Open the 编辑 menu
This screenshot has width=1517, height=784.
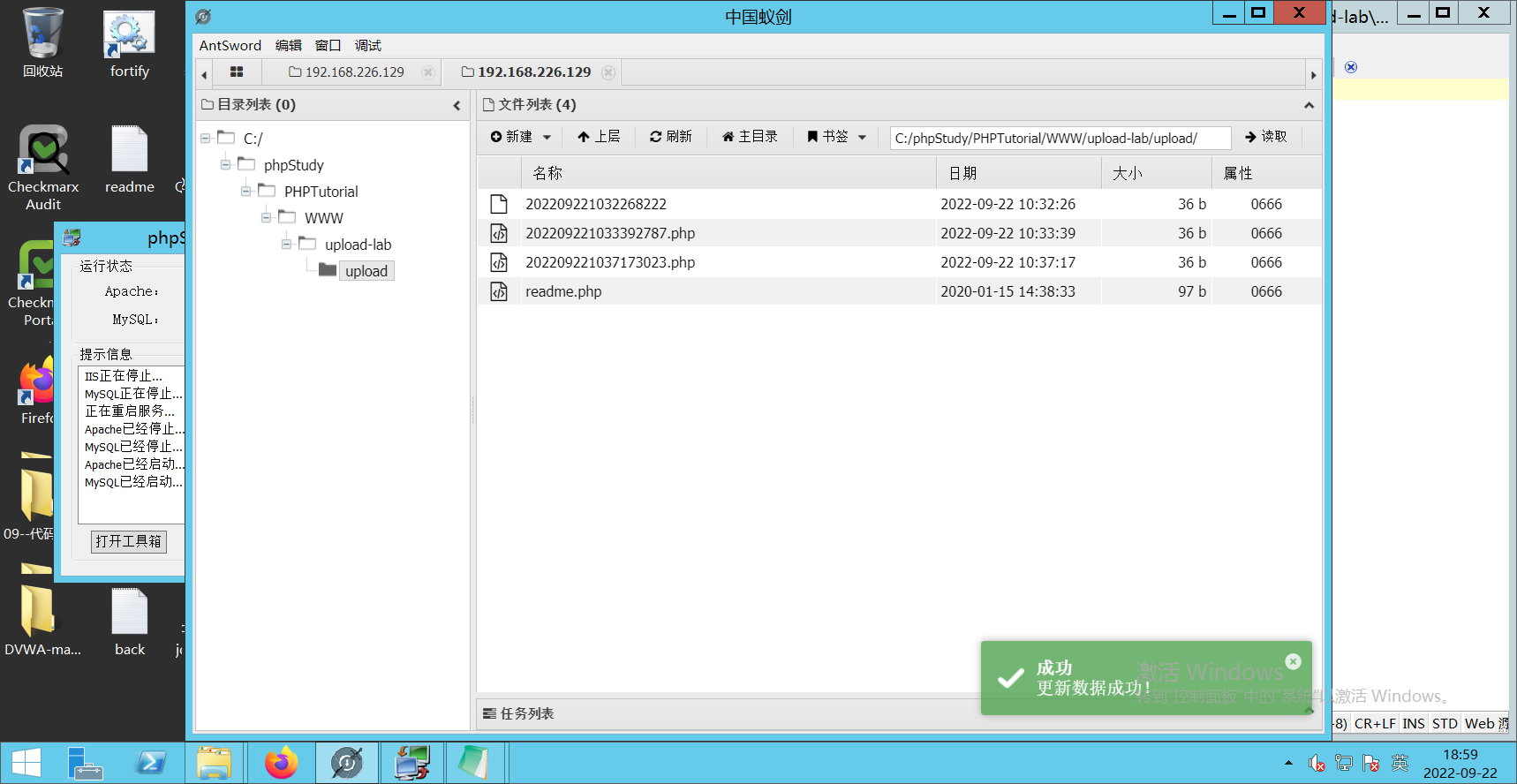(x=288, y=46)
